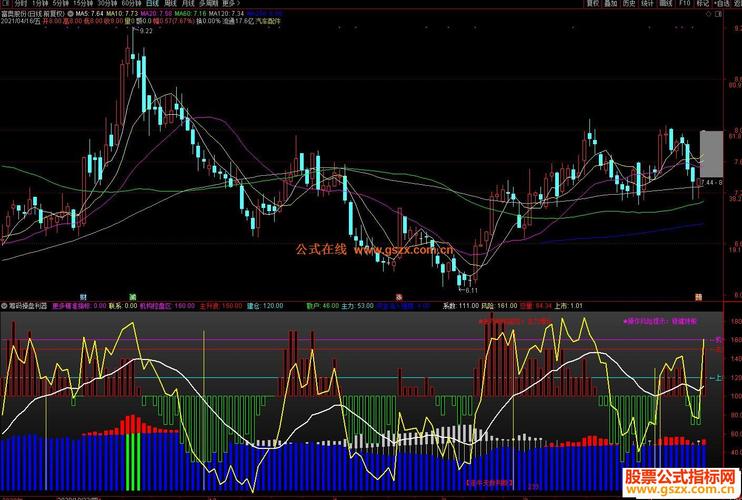Click the orange marker icon at chart bottom right
The image size is (742, 500).
pyautogui.click(x=698, y=297)
